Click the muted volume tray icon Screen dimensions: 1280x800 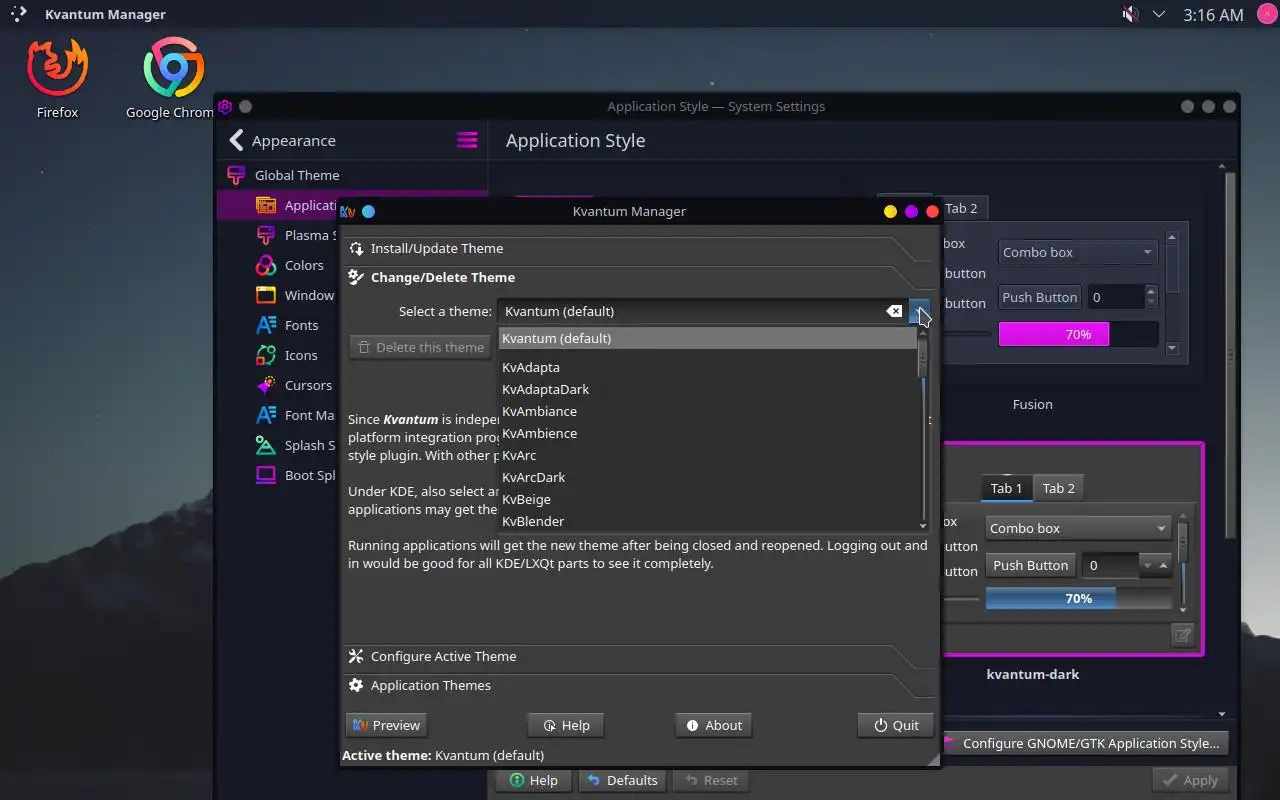pyautogui.click(x=1130, y=14)
